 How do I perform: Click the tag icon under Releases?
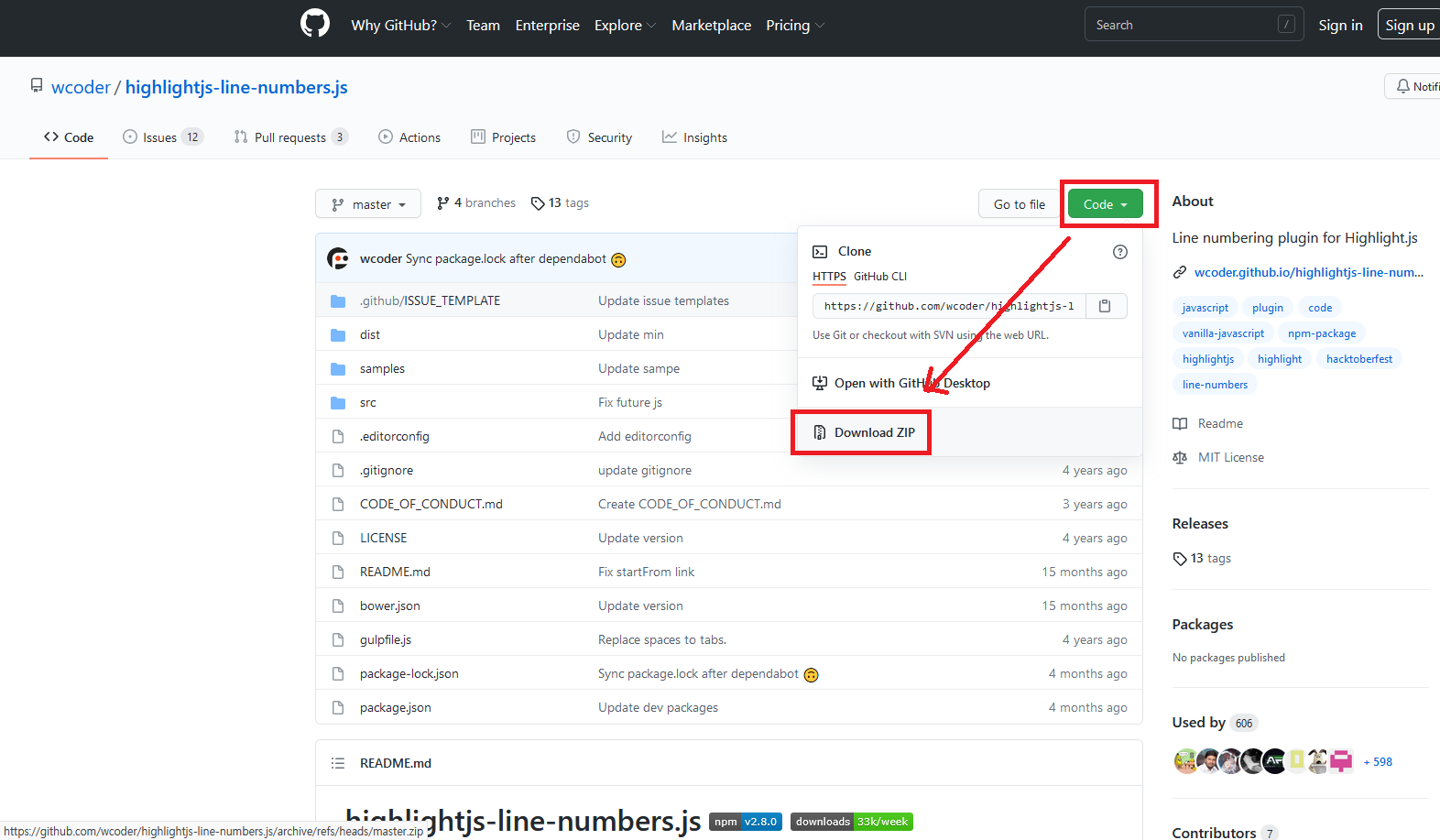point(1180,559)
